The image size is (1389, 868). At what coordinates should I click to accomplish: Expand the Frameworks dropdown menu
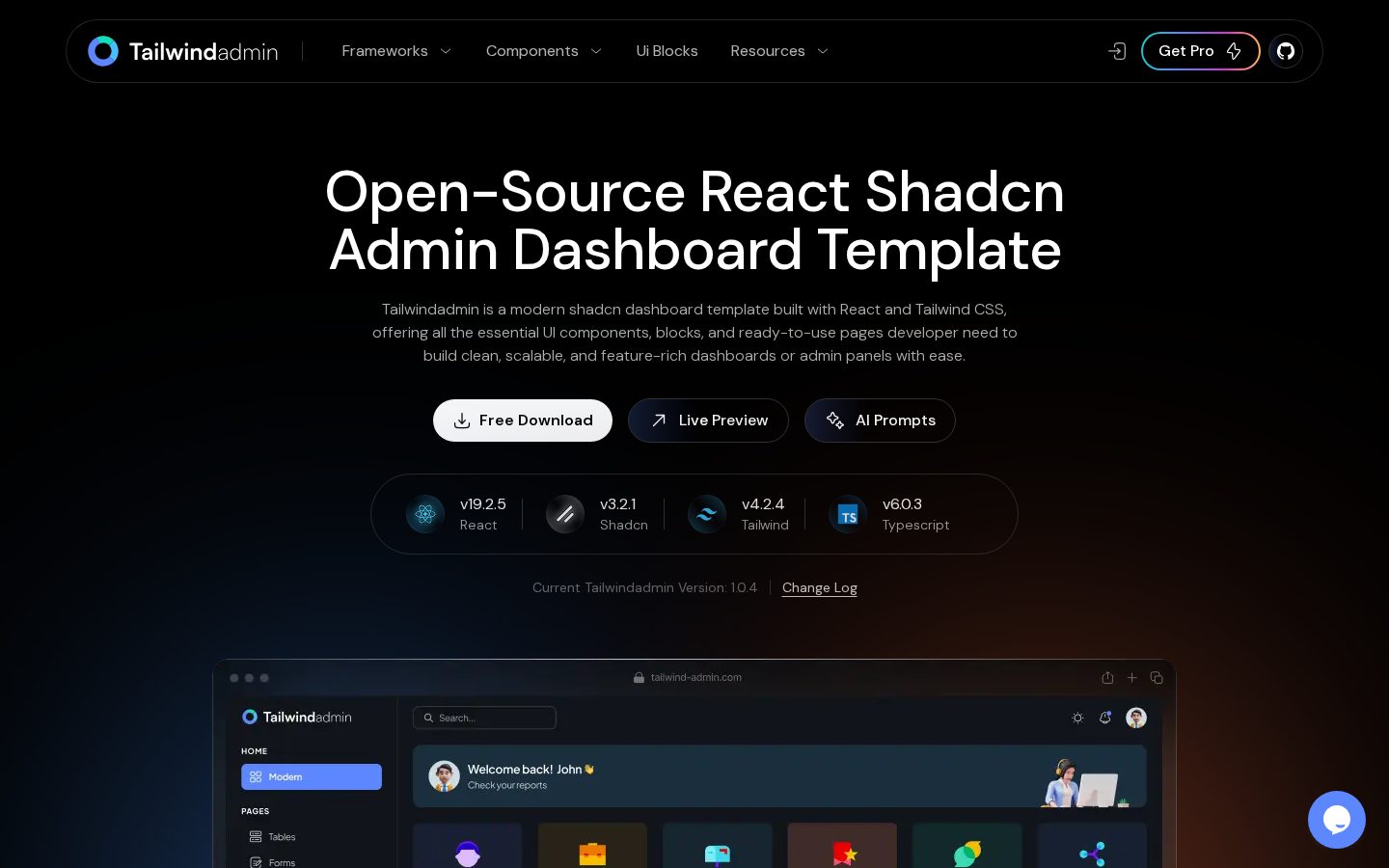coord(396,51)
